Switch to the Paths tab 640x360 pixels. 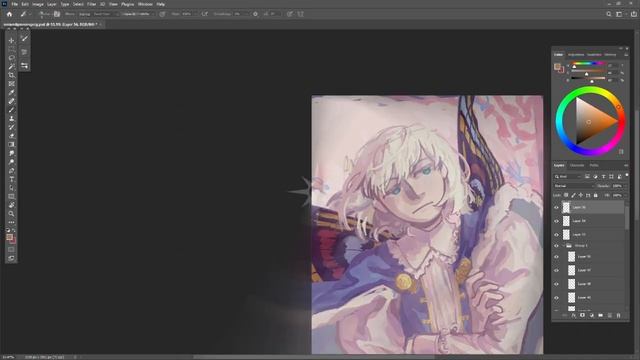(x=594, y=165)
